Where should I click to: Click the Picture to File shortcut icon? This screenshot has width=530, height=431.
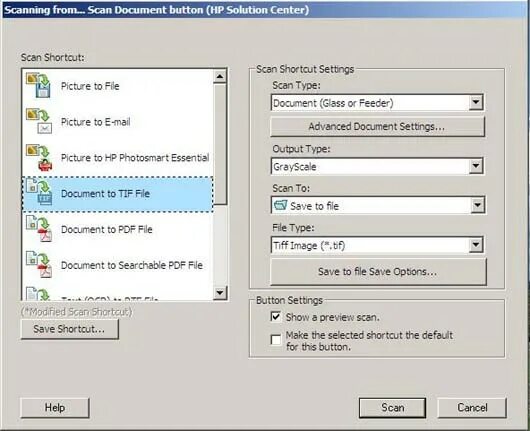pyautogui.click(x=39, y=85)
